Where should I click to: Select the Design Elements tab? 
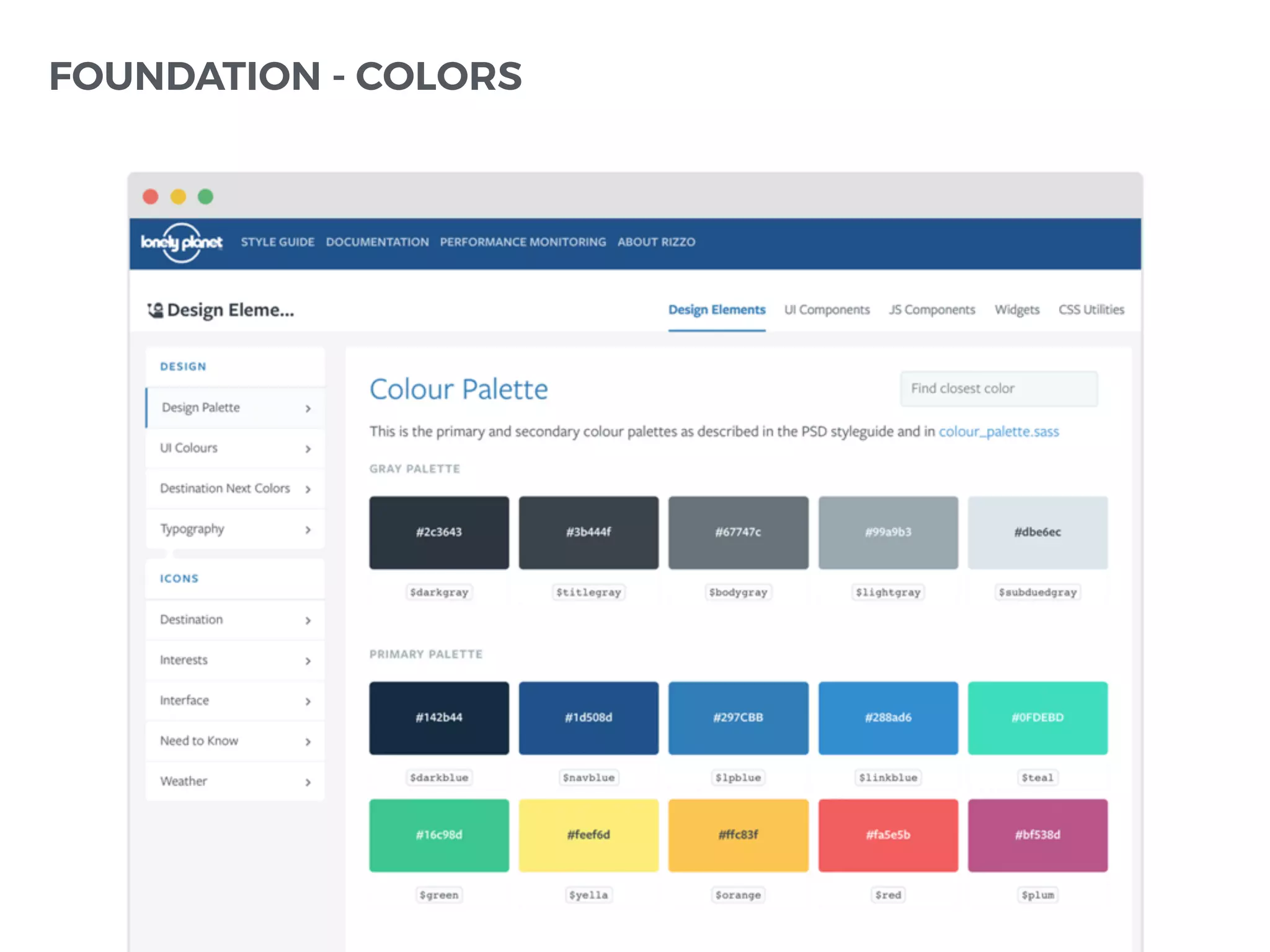[x=717, y=309]
